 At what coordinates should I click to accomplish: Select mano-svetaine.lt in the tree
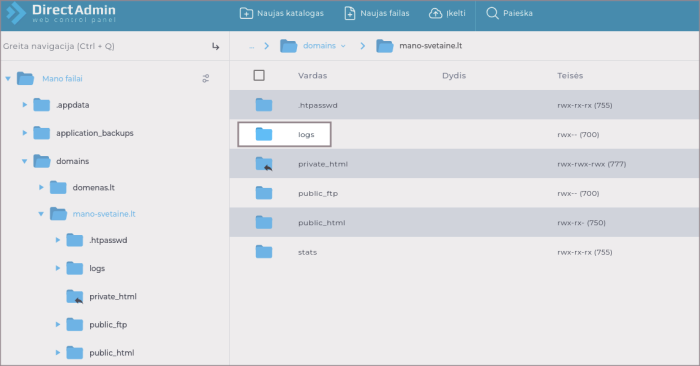point(104,214)
